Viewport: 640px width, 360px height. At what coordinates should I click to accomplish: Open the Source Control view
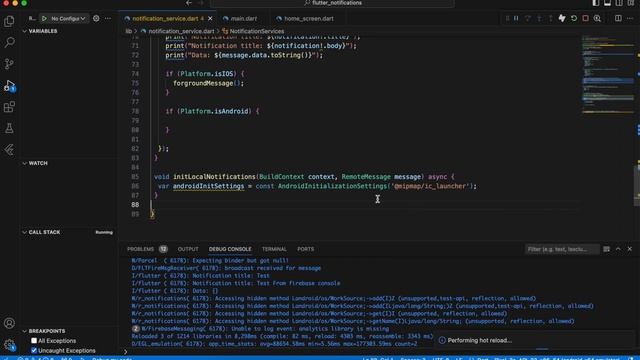click(x=9, y=64)
